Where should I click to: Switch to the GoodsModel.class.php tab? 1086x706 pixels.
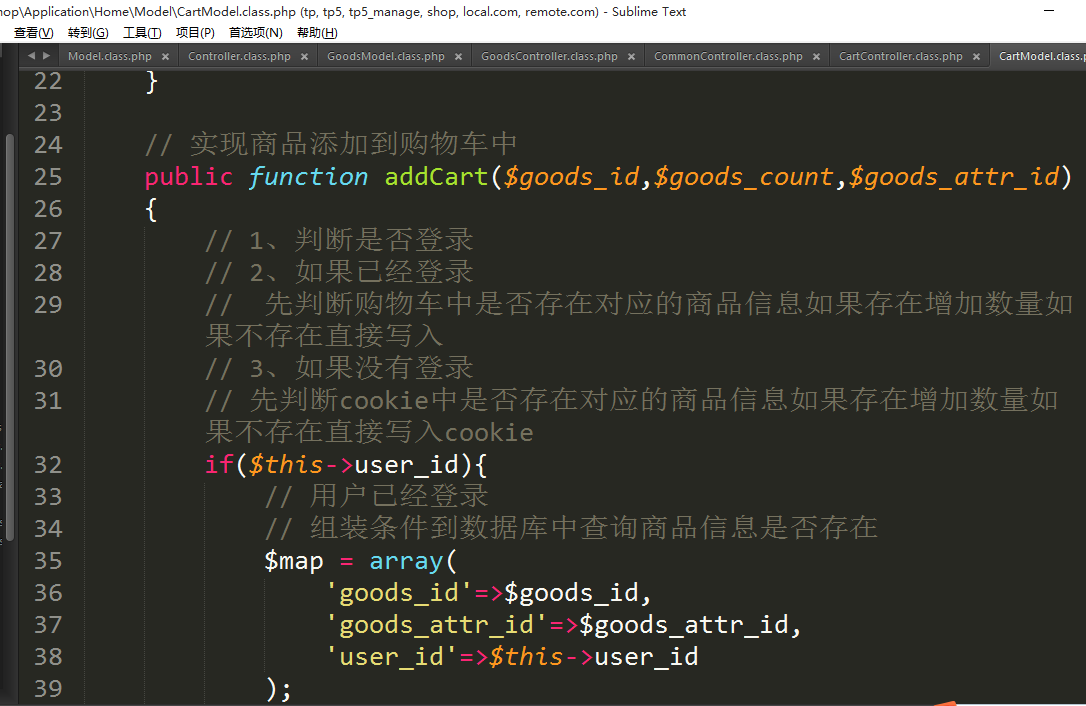click(385, 57)
